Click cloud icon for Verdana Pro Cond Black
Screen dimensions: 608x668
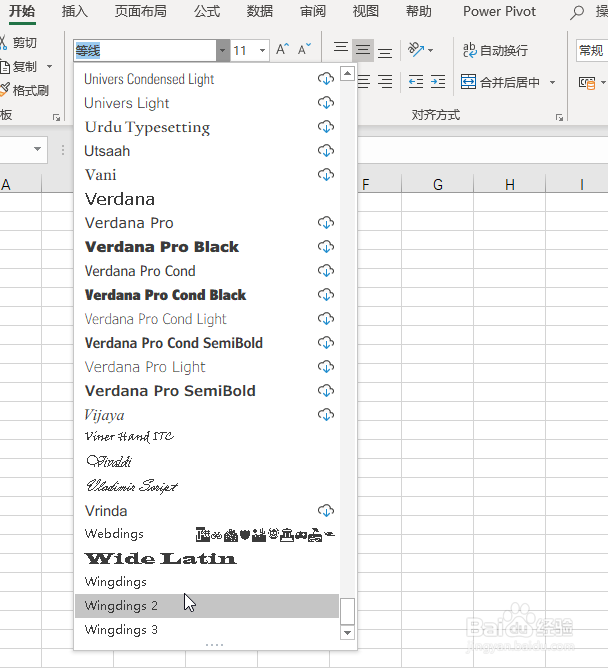click(326, 294)
